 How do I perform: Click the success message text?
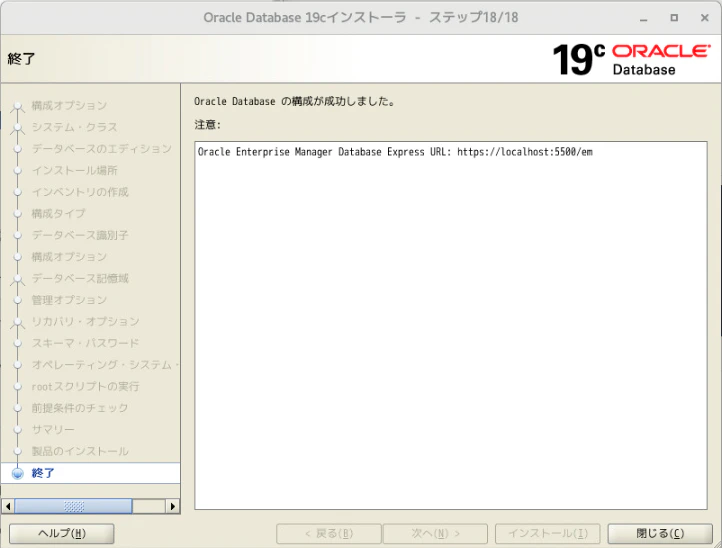click(294, 101)
